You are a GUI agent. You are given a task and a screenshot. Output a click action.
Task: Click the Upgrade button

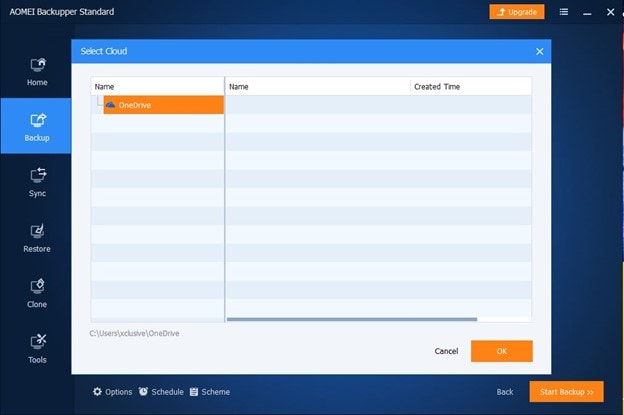point(517,12)
